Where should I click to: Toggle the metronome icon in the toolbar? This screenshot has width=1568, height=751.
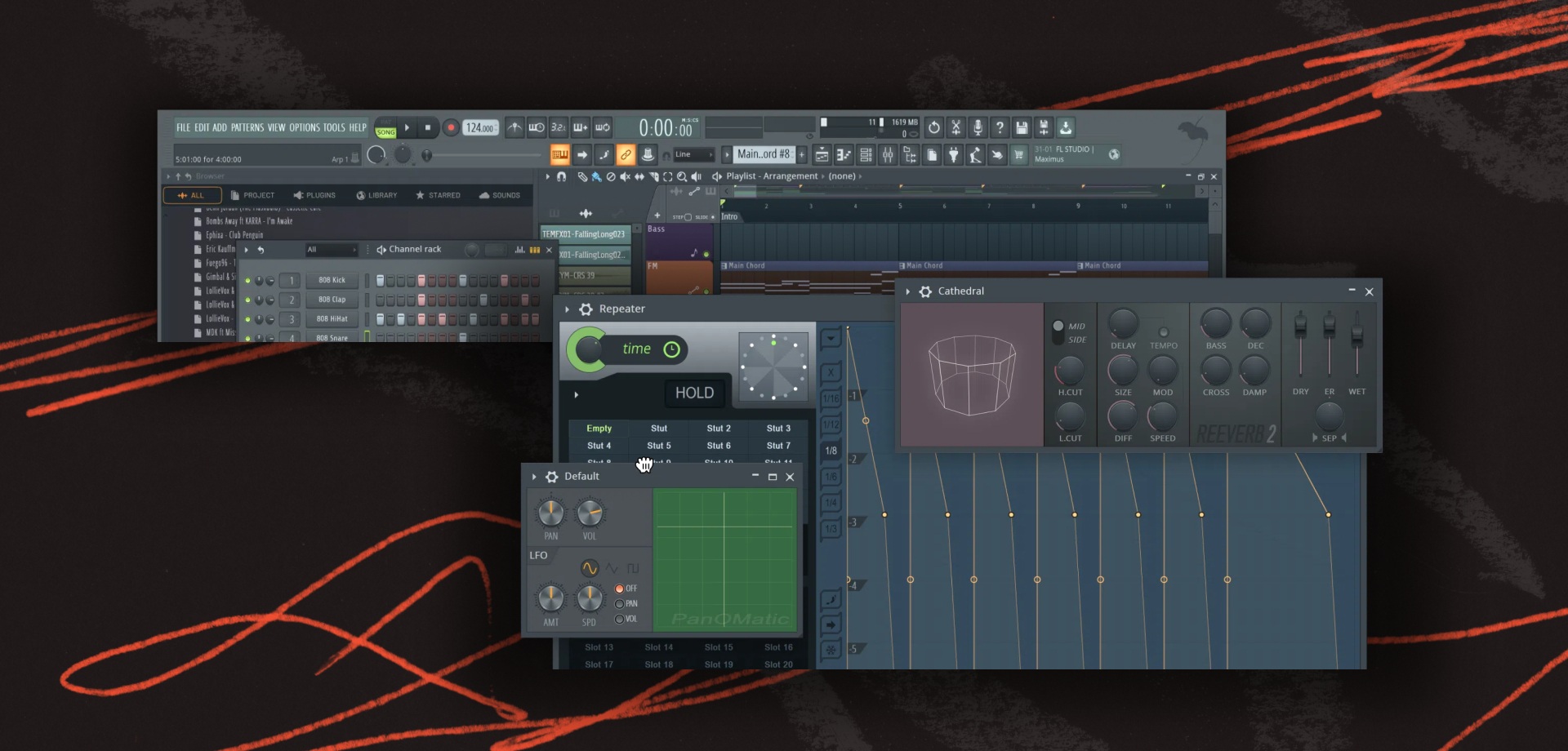[x=515, y=128]
